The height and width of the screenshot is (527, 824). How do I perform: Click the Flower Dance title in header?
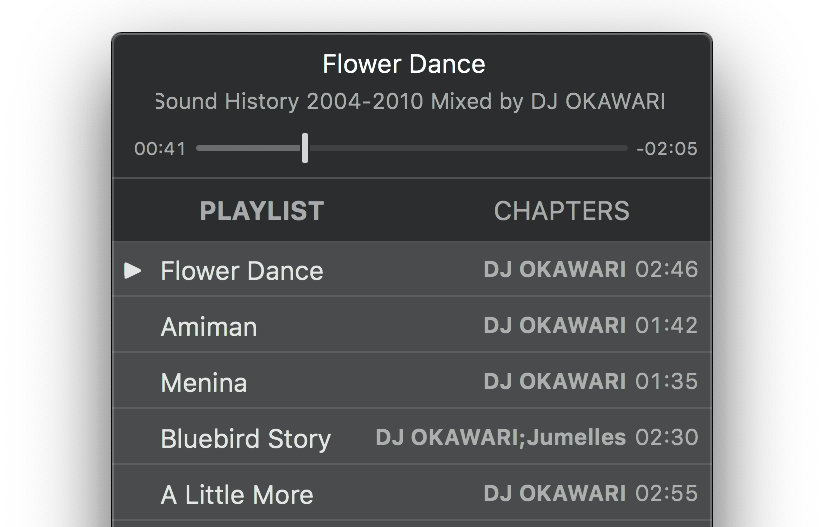[x=404, y=65]
